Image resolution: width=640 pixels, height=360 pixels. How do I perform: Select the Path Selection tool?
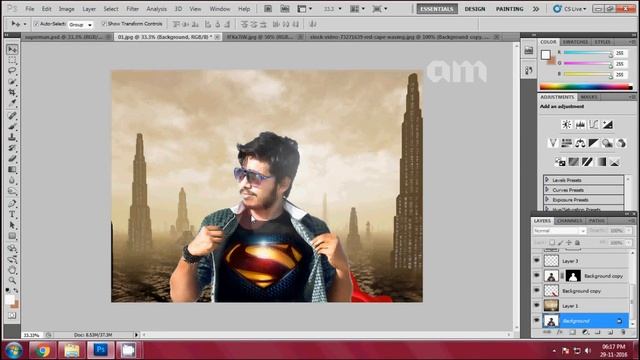pyautogui.click(x=12, y=225)
